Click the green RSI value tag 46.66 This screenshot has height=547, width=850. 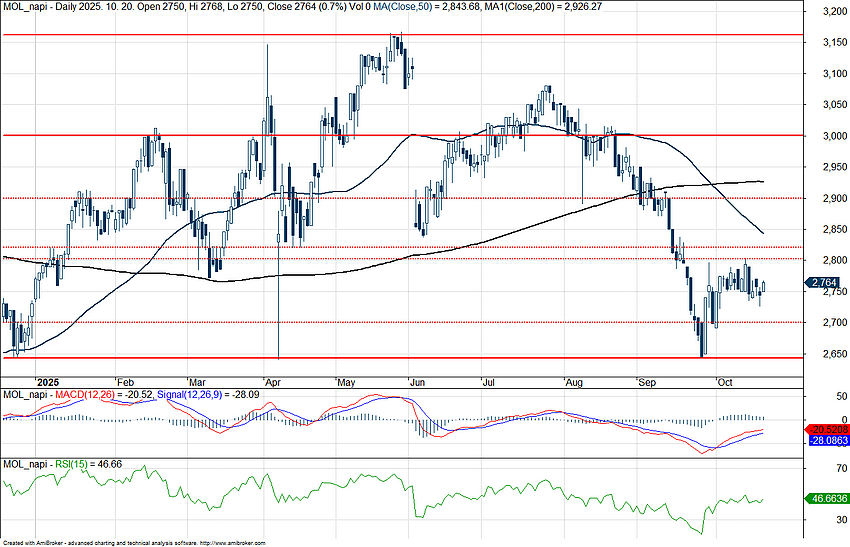pyautogui.click(x=827, y=497)
